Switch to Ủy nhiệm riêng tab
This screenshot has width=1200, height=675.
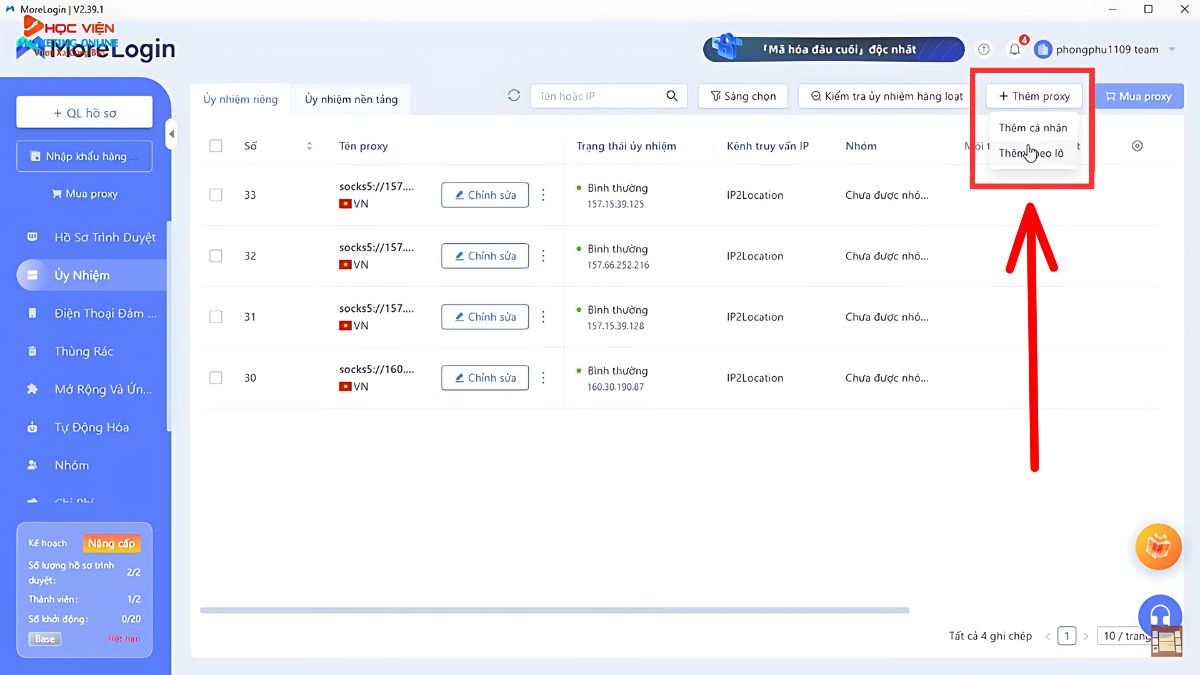coord(240,99)
